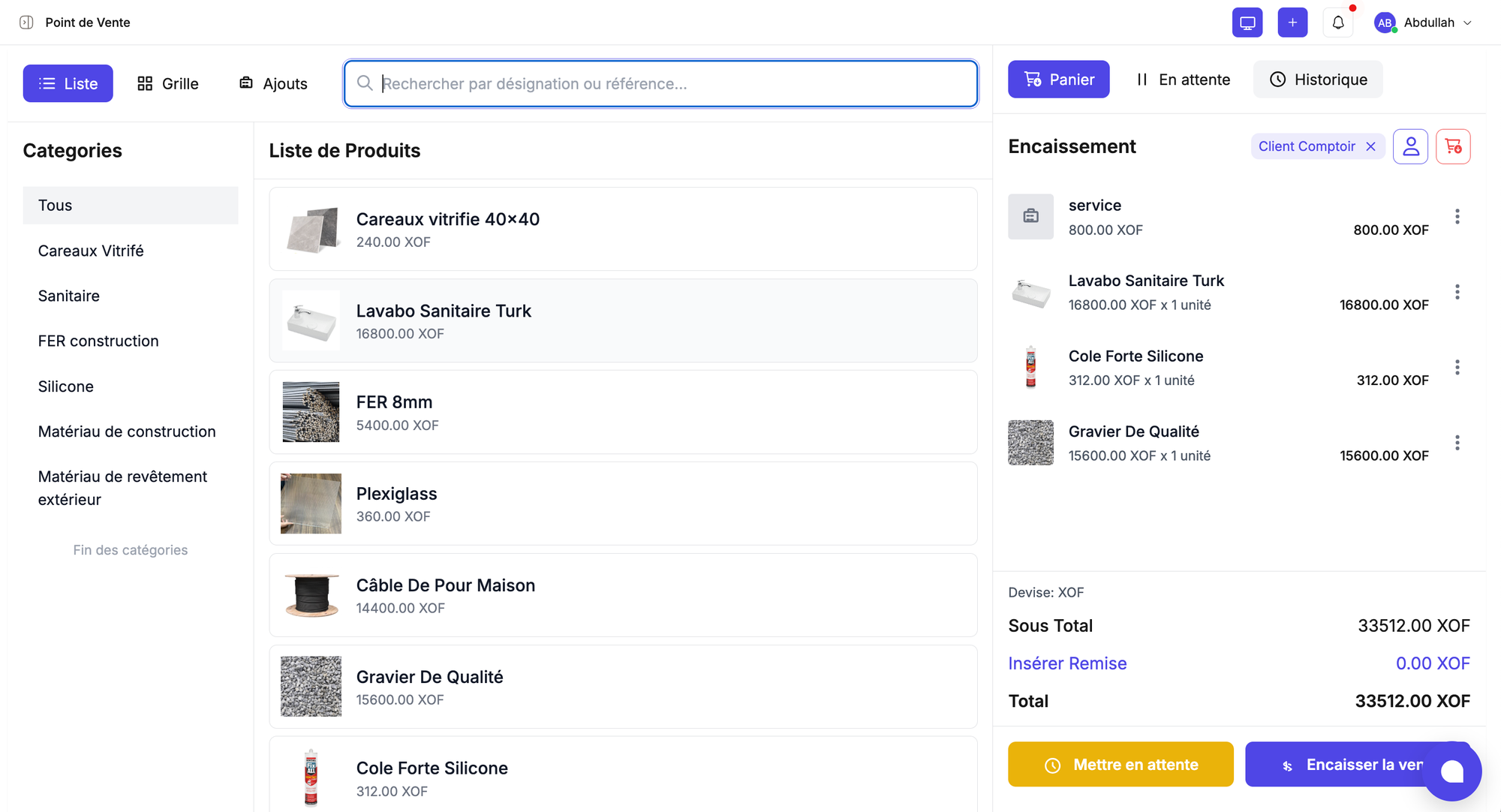1501x812 pixels.
Task: Remove the Client Comptoir tag
Action: (1370, 146)
